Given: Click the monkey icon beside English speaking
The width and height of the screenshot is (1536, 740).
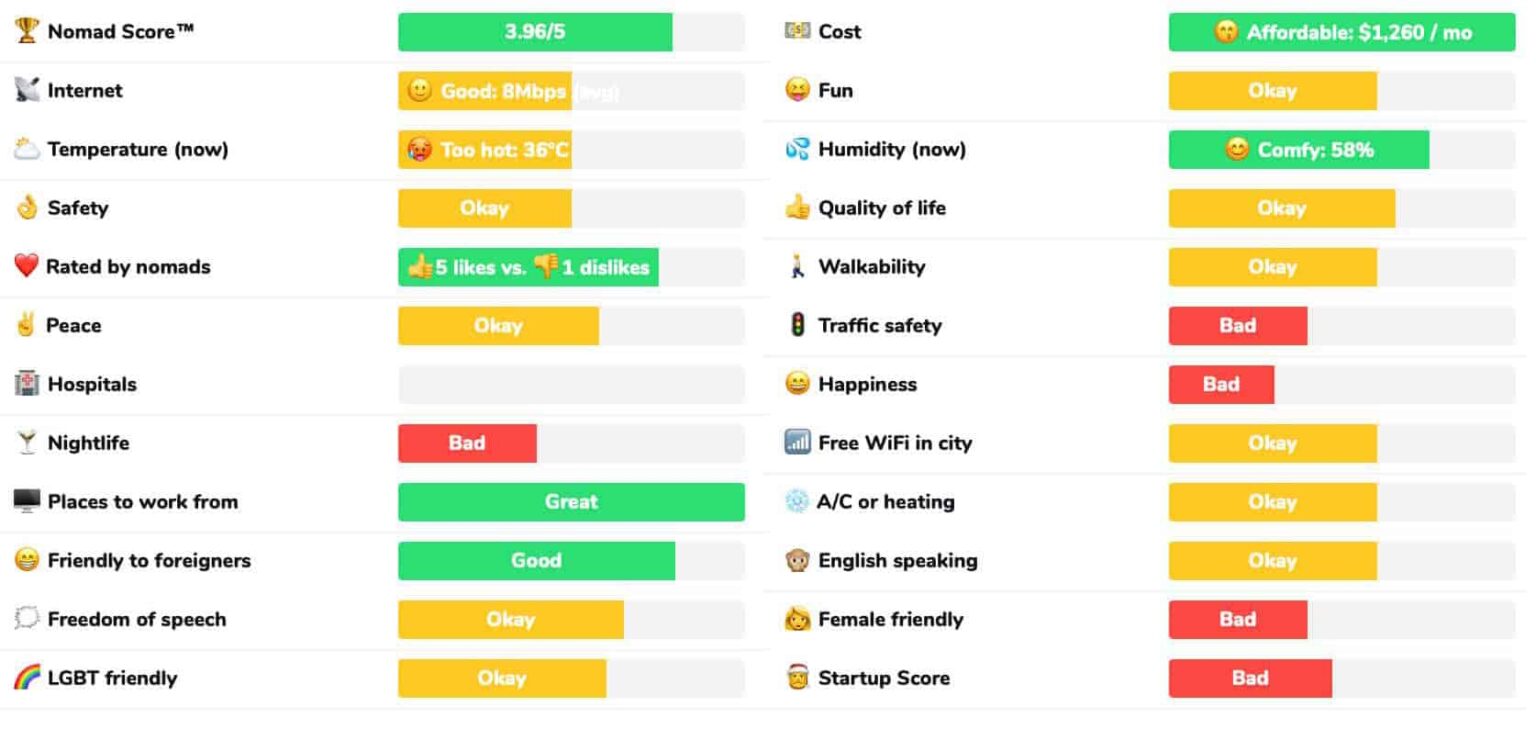Looking at the screenshot, I should [797, 560].
